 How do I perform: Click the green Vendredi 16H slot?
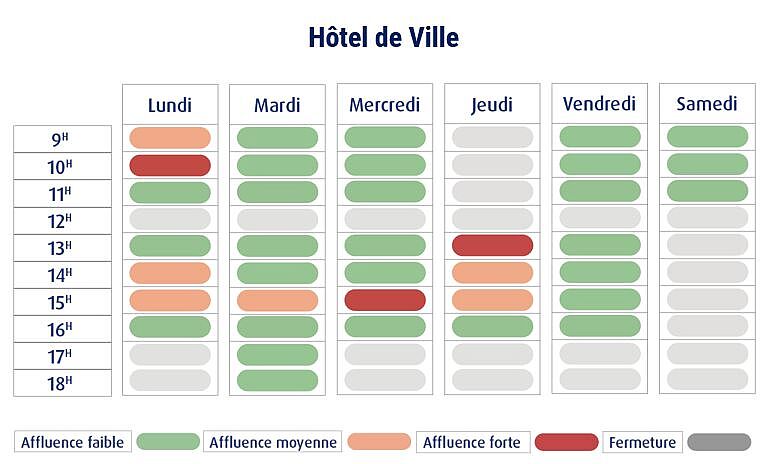[x=600, y=326]
